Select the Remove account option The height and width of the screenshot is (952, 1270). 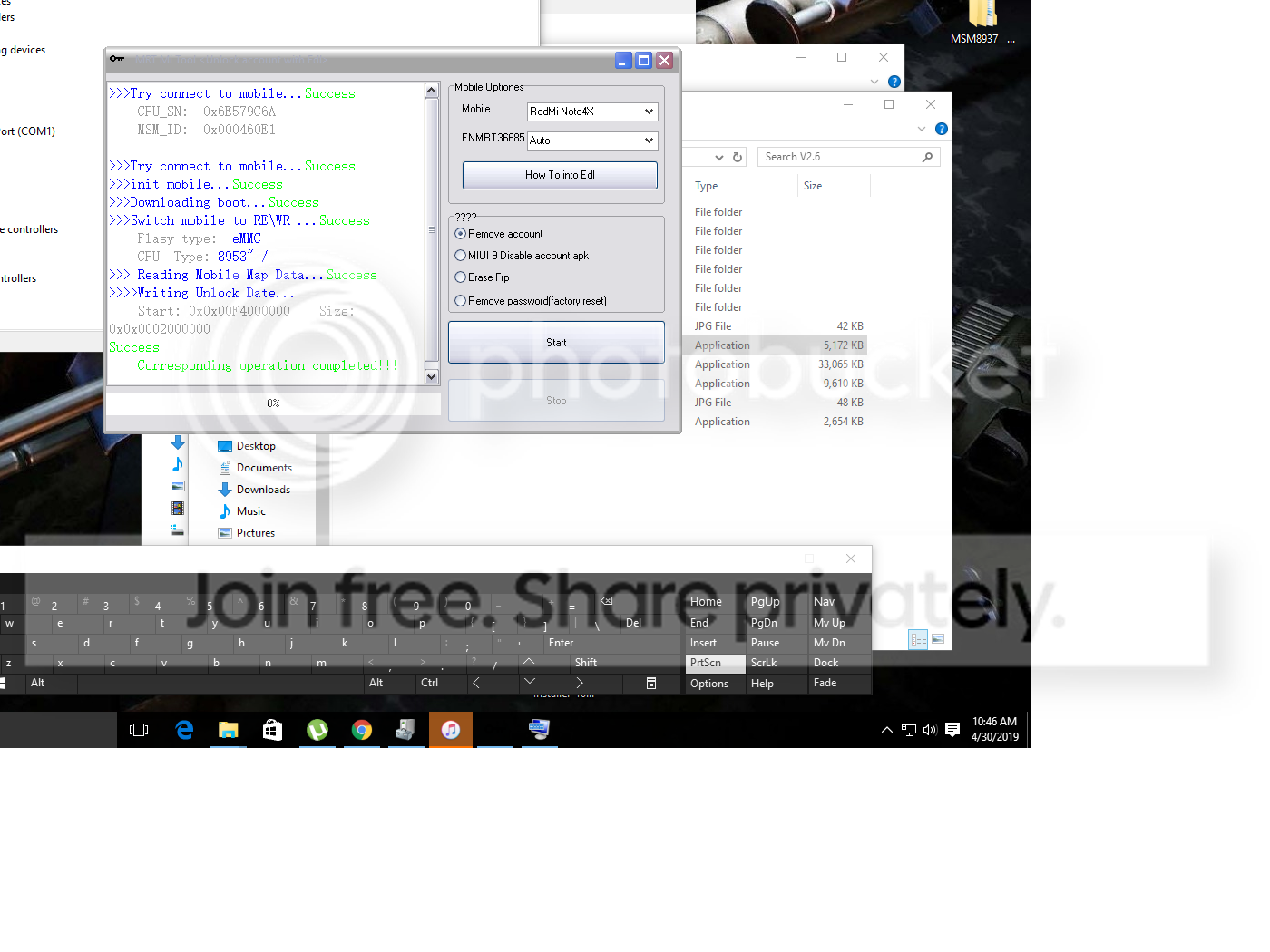[x=461, y=234]
